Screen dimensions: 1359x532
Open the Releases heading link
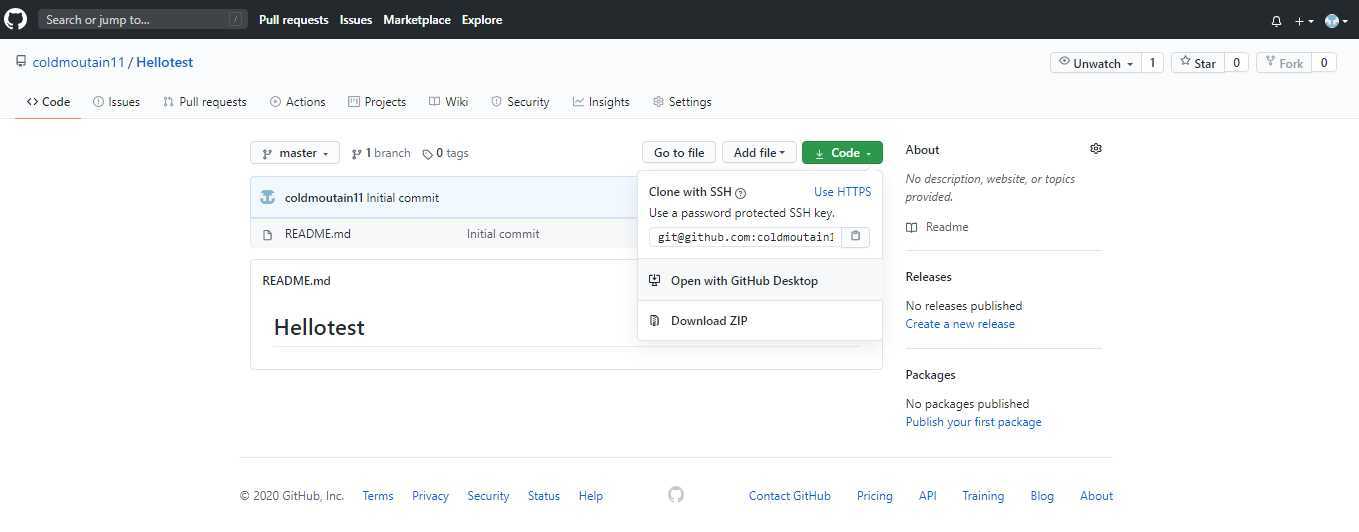click(x=928, y=277)
